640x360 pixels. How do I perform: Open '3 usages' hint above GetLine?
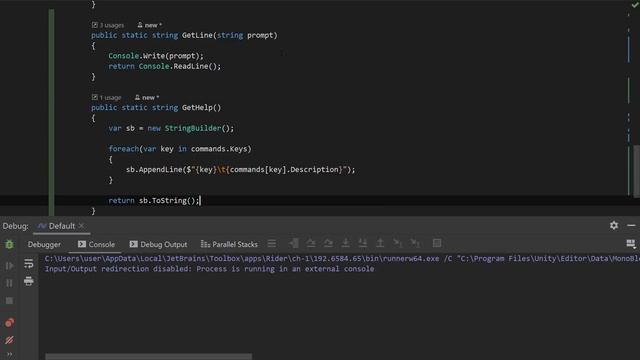(108, 25)
